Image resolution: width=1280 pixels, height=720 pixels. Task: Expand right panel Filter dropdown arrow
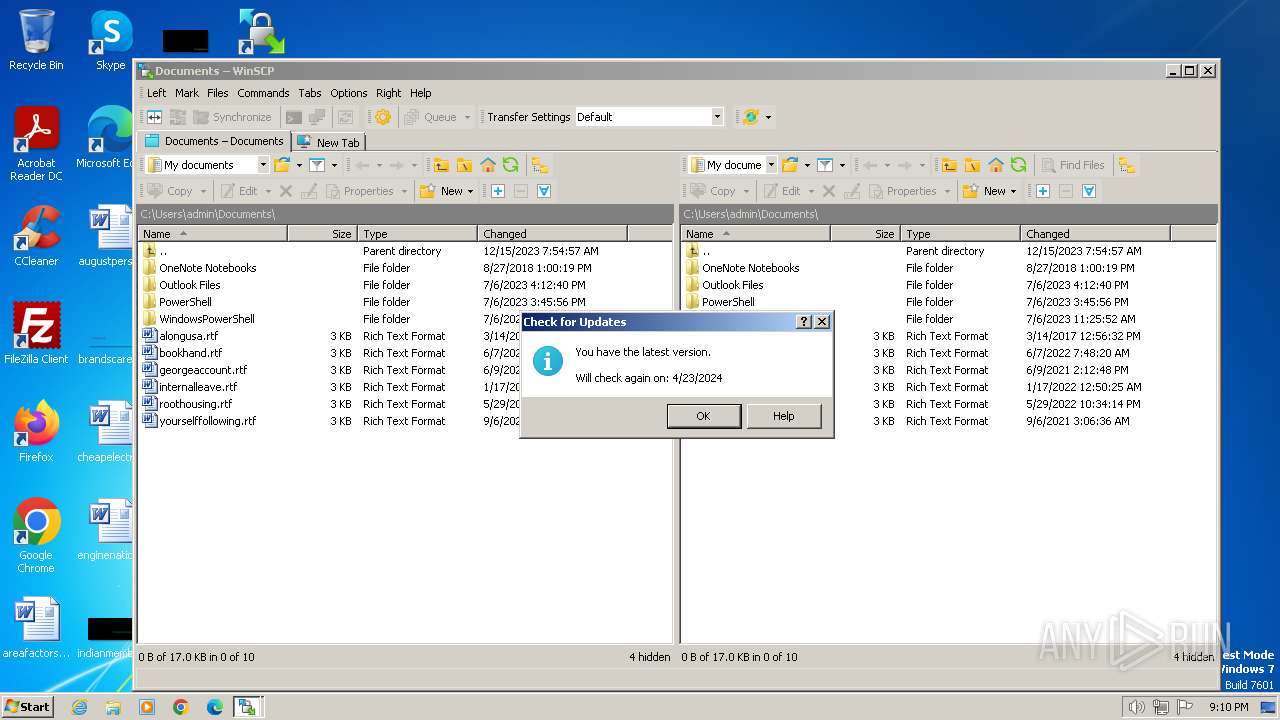pos(842,165)
